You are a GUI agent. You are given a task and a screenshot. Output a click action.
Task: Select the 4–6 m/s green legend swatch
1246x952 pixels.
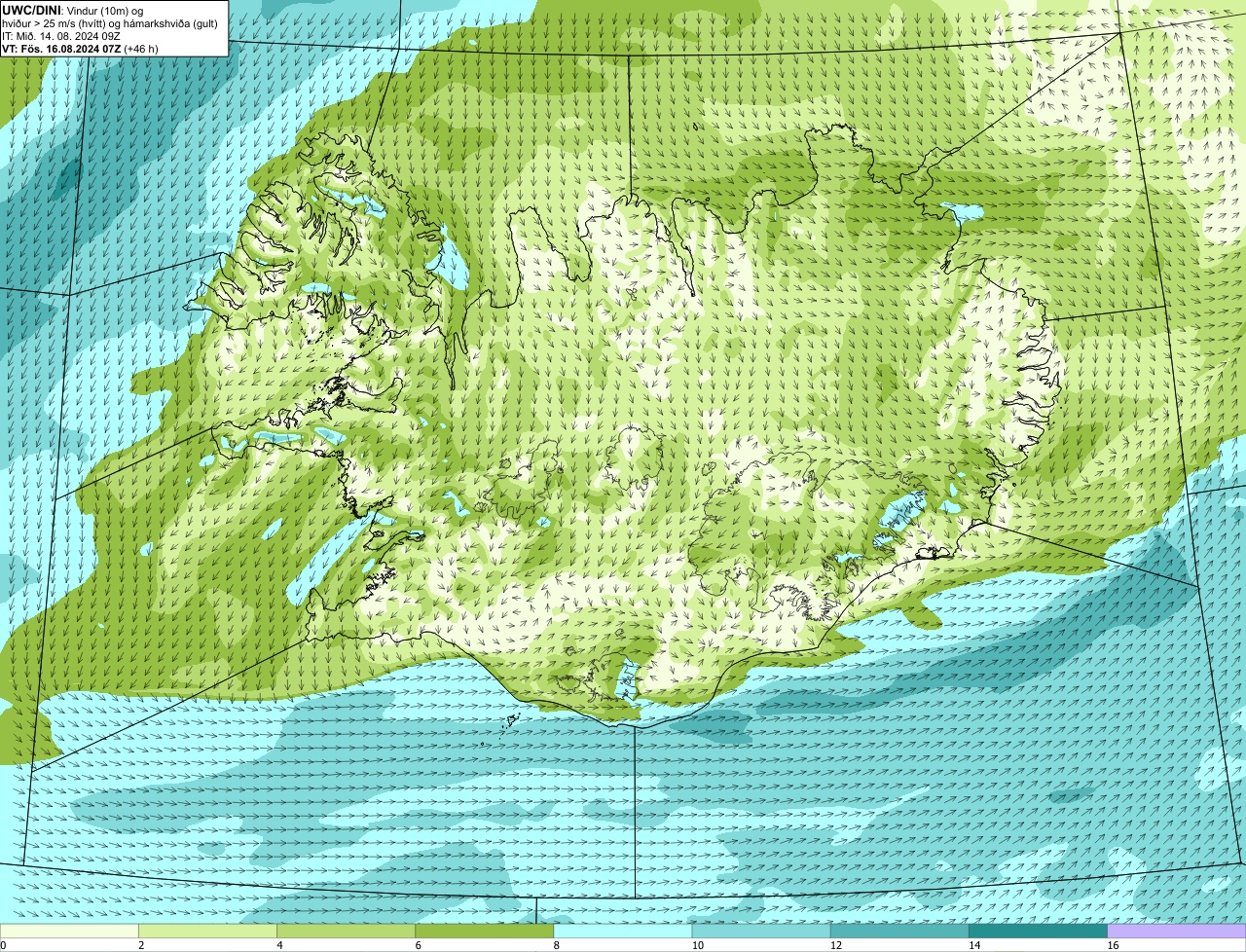point(347,931)
